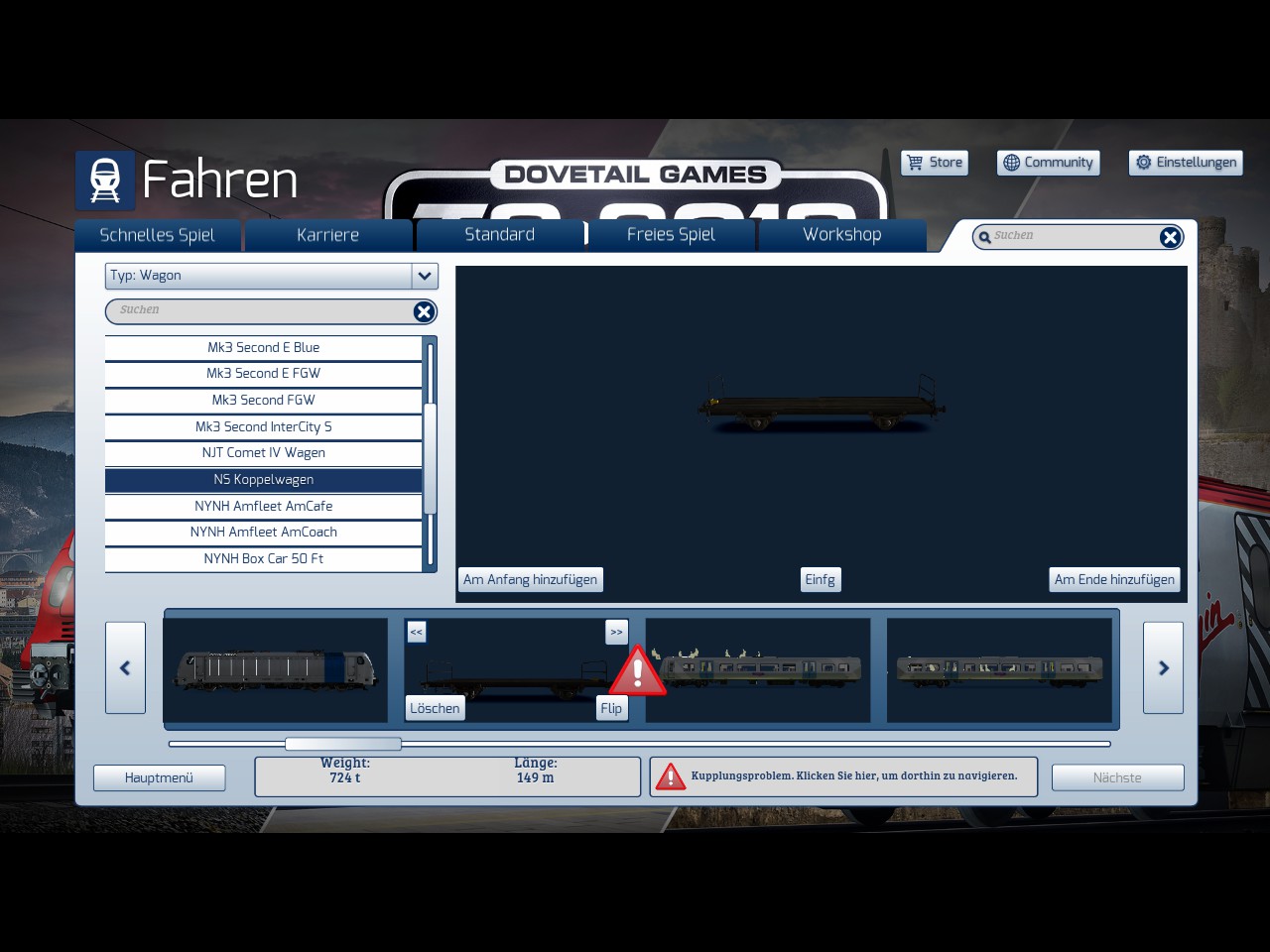Open the Community page
Screen dimensions: 1270x952
(x=1048, y=163)
